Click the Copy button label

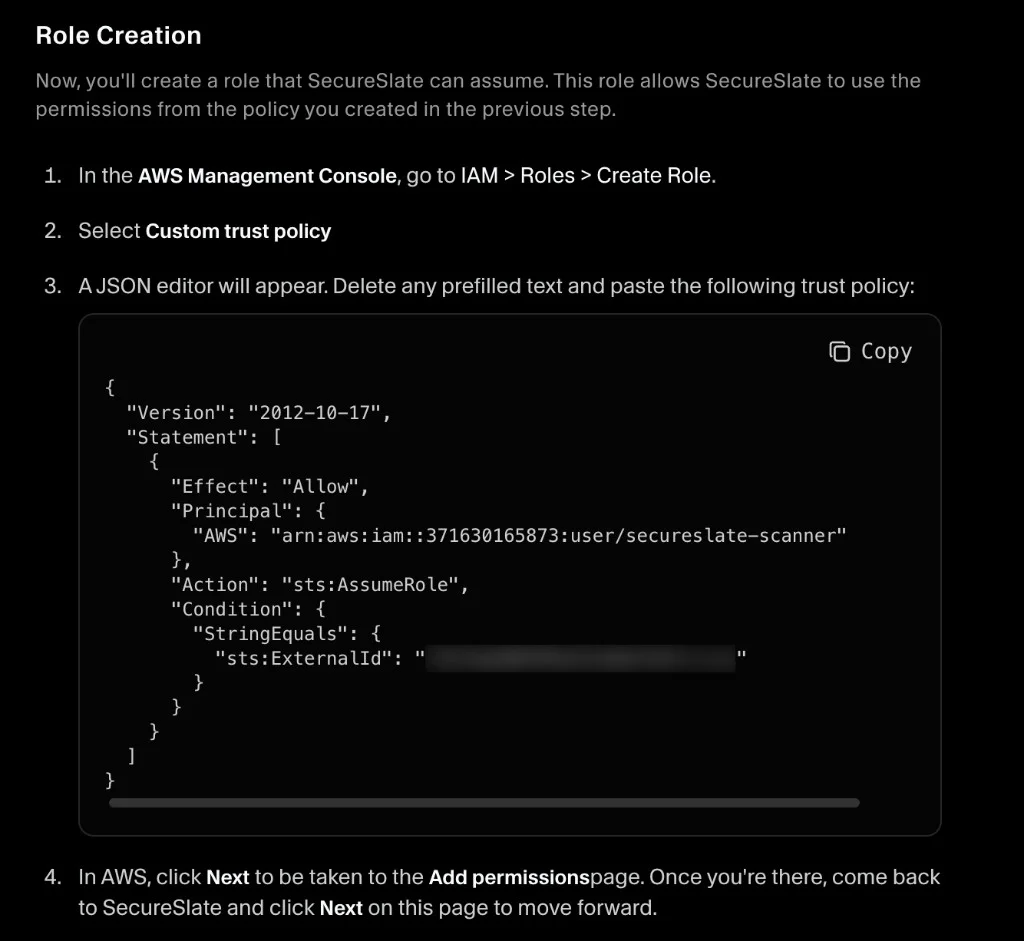(x=886, y=351)
